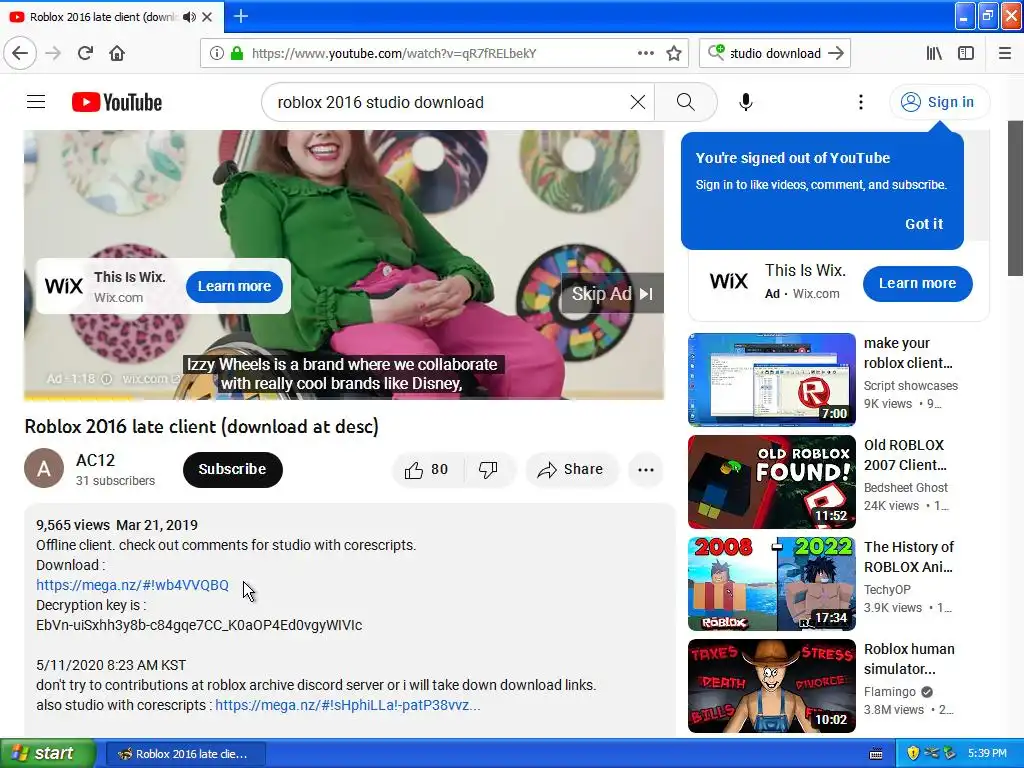Subscribe to the AC12 channel

232,469
